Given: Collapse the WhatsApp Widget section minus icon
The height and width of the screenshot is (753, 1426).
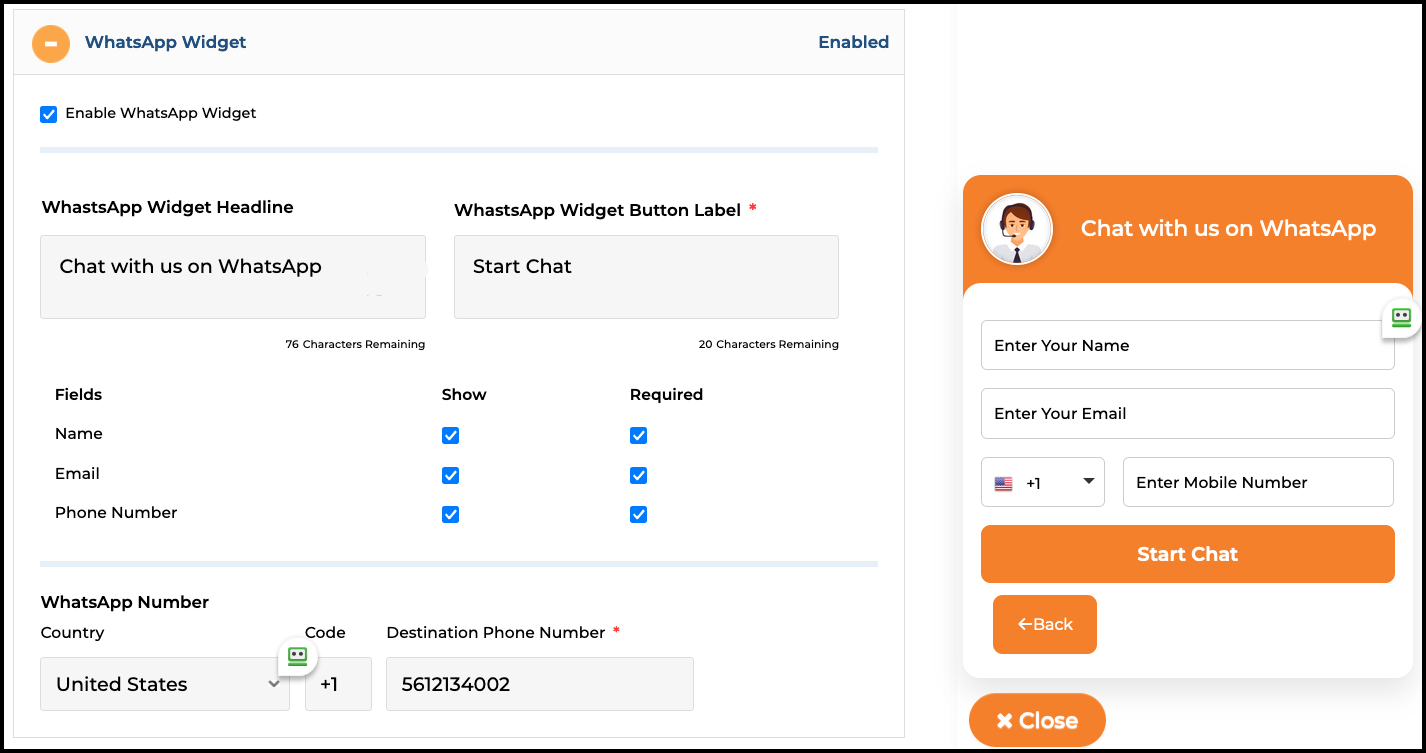Looking at the screenshot, I should click(51, 43).
